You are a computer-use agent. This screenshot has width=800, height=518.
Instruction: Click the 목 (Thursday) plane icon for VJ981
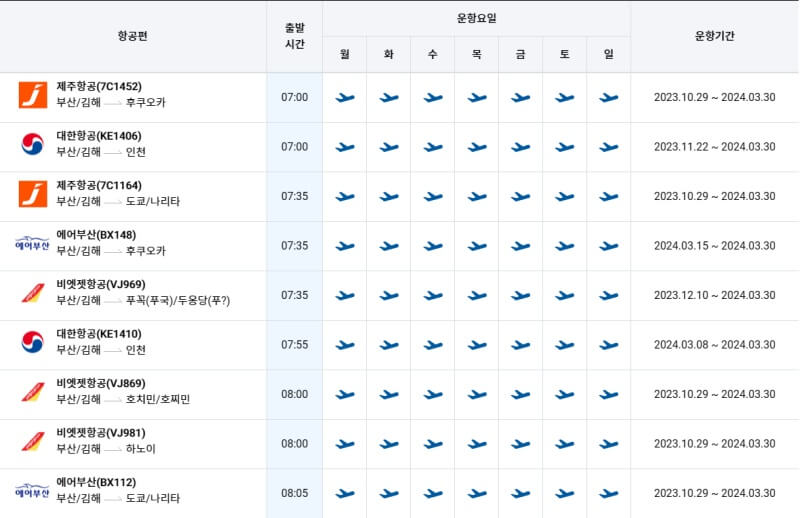[x=477, y=444]
